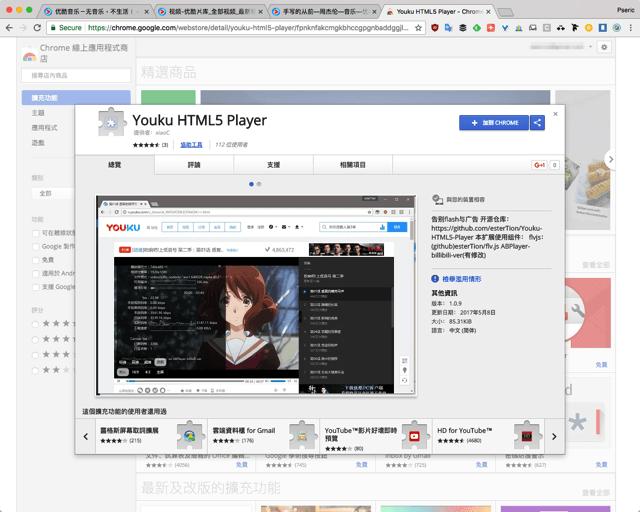Click the yellow circle extension icon

(589, 28)
